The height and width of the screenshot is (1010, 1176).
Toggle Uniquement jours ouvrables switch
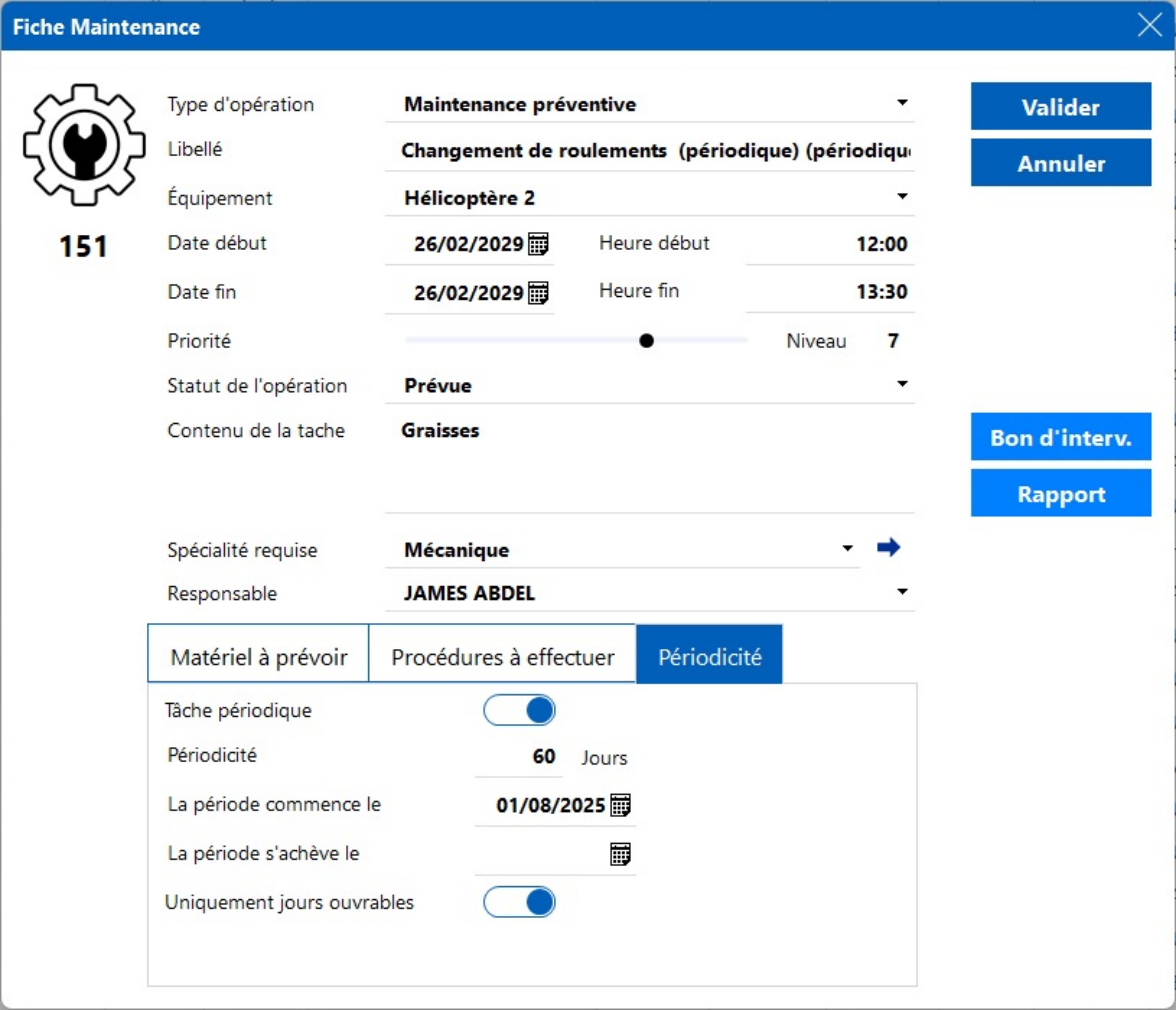[x=519, y=902]
